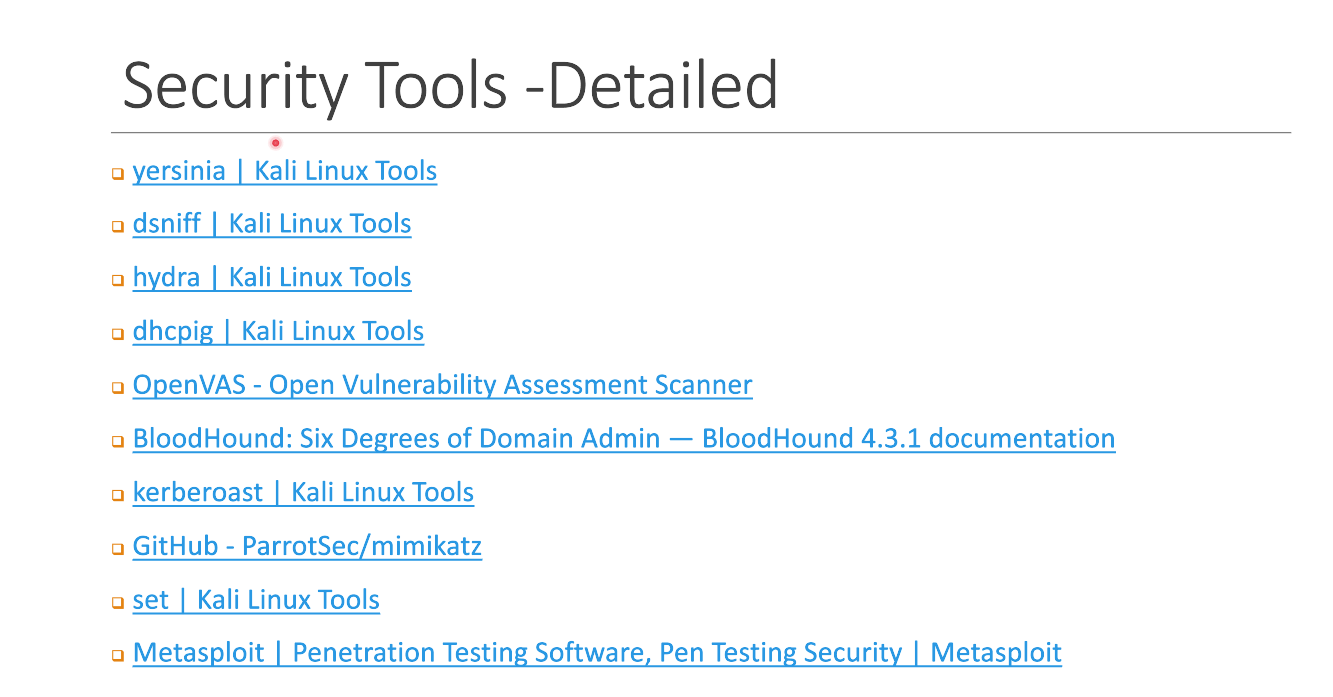Click the dhcpig Kali Linux Tools link
This screenshot has width=1333, height=697.
pos(278,331)
